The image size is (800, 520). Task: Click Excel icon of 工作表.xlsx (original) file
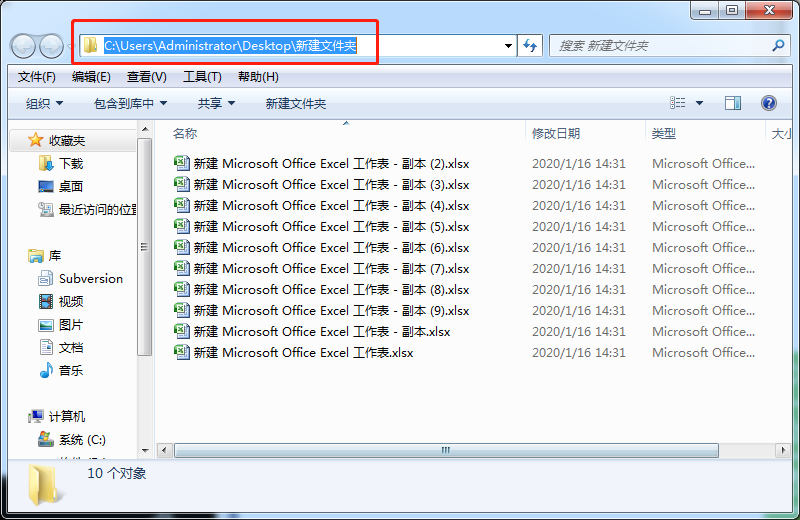pyautogui.click(x=182, y=352)
